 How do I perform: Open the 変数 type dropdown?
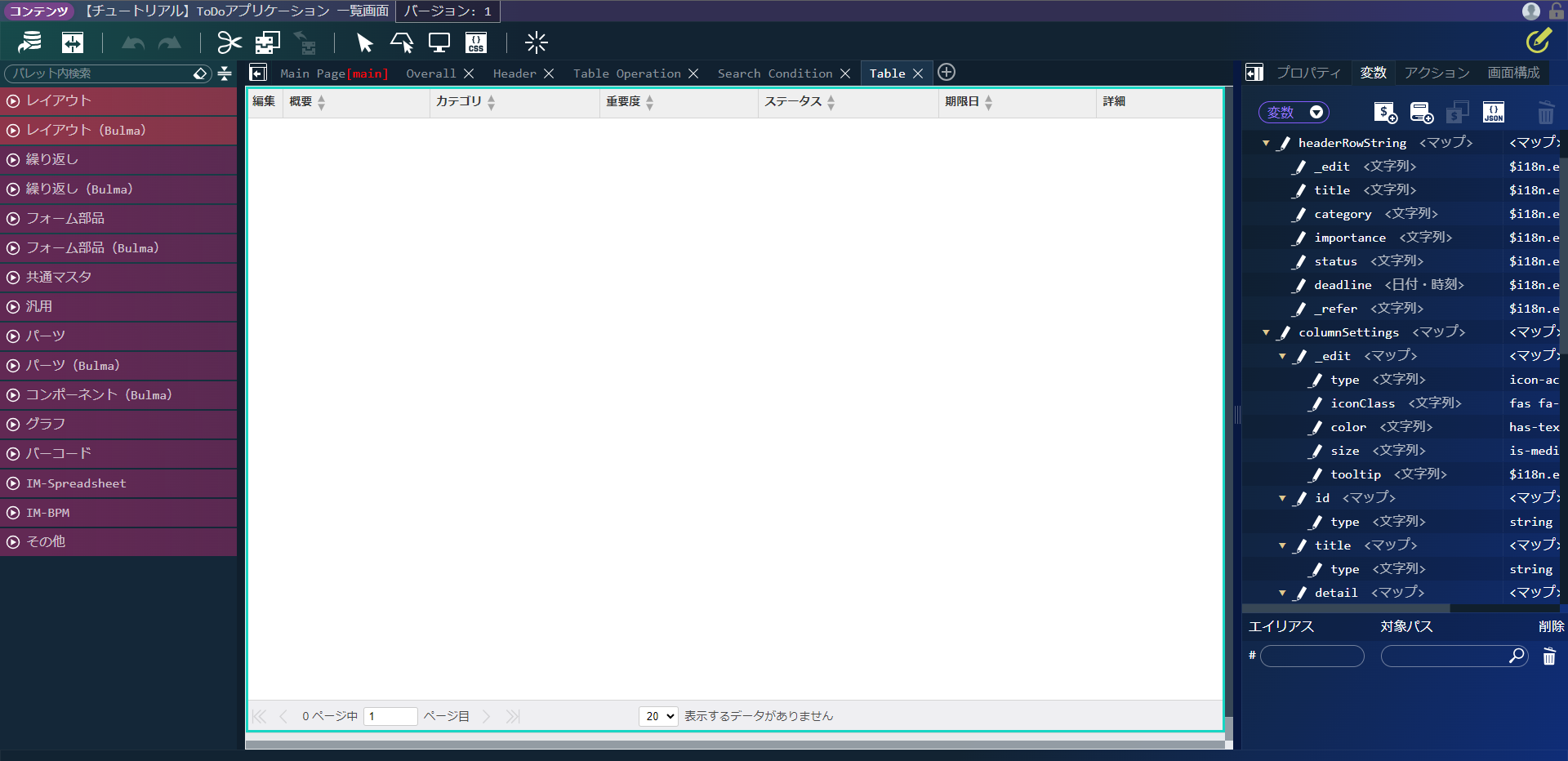pos(1294,113)
